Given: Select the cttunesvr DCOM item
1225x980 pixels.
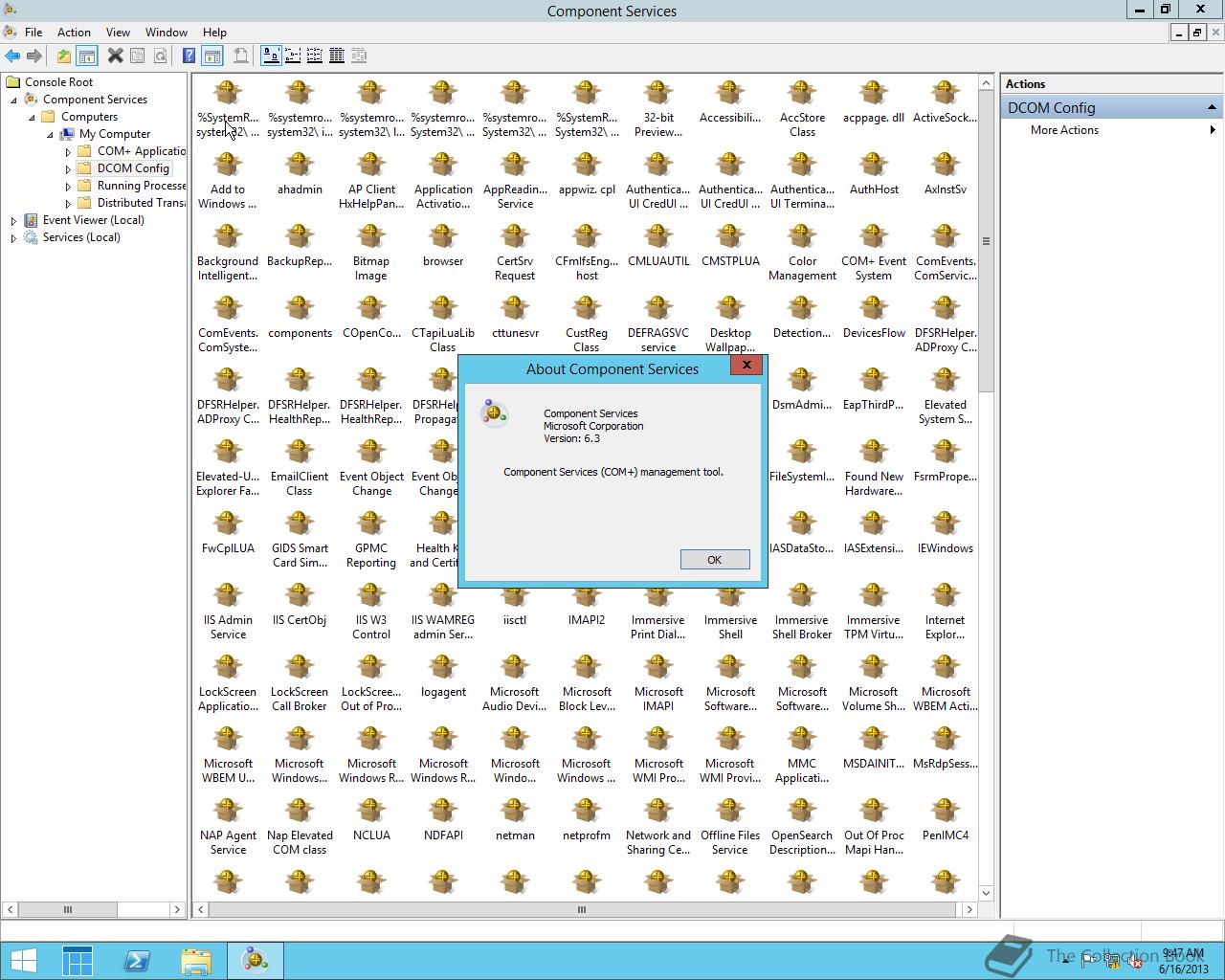Looking at the screenshot, I should pos(515,319).
